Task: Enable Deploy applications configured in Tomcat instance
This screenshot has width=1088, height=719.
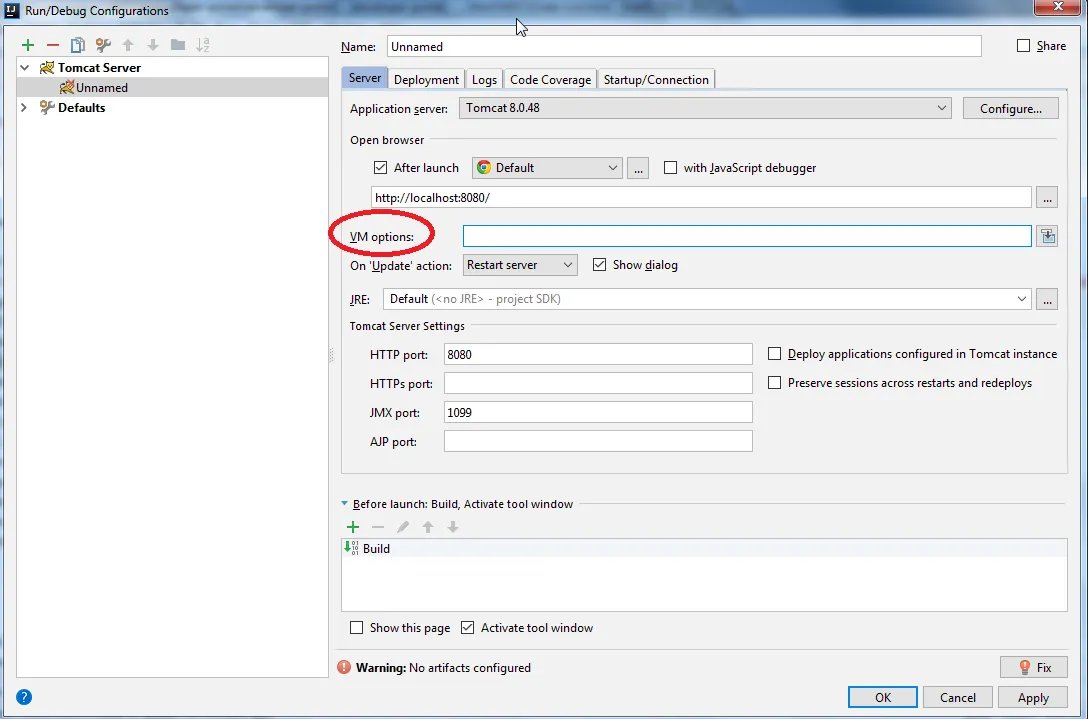Action: [774, 354]
